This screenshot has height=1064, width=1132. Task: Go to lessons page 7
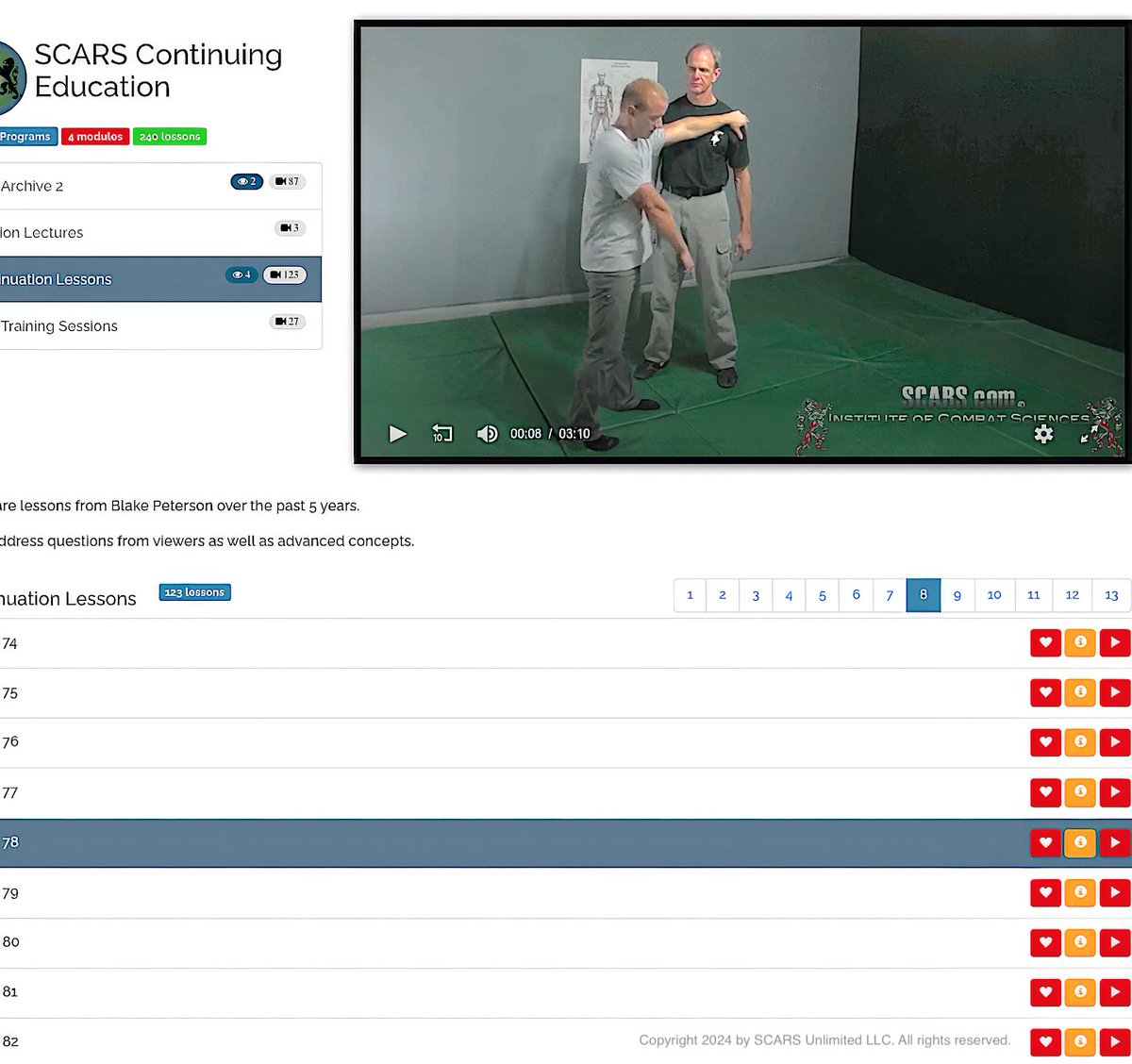(x=890, y=595)
